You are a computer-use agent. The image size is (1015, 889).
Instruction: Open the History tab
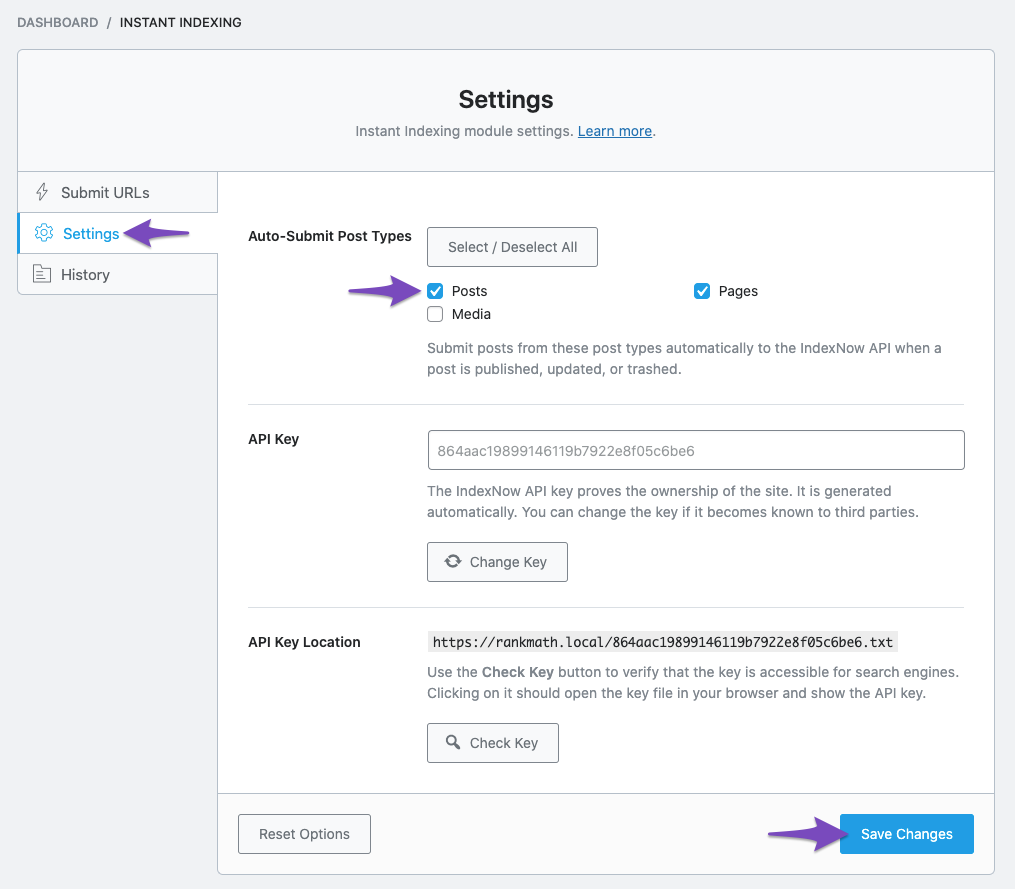click(x=84, y=273)
